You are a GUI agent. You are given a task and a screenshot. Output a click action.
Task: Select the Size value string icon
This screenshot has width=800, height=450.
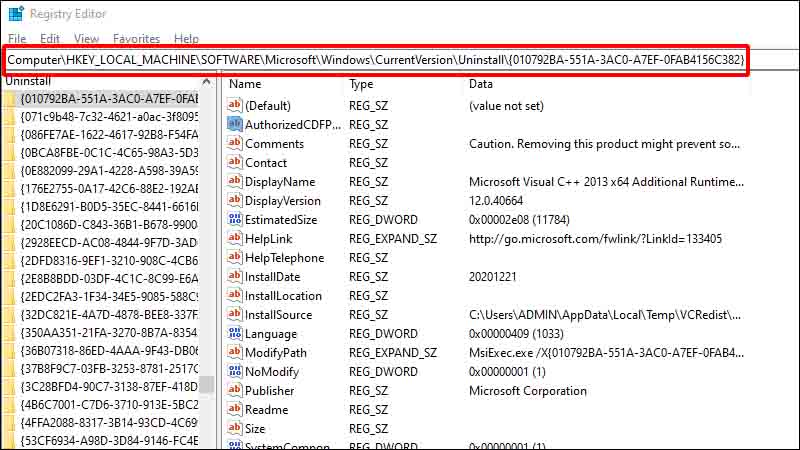click(x=235, y=428)
